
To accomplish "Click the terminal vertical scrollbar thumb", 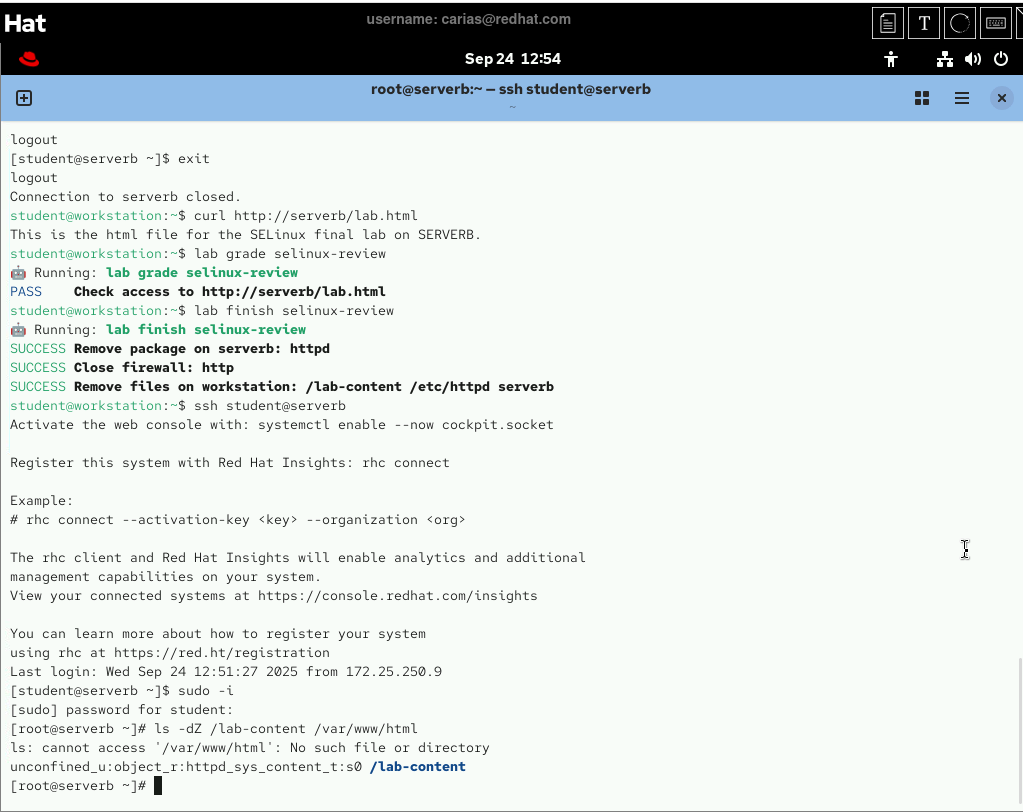I will tap(1019, 730).
